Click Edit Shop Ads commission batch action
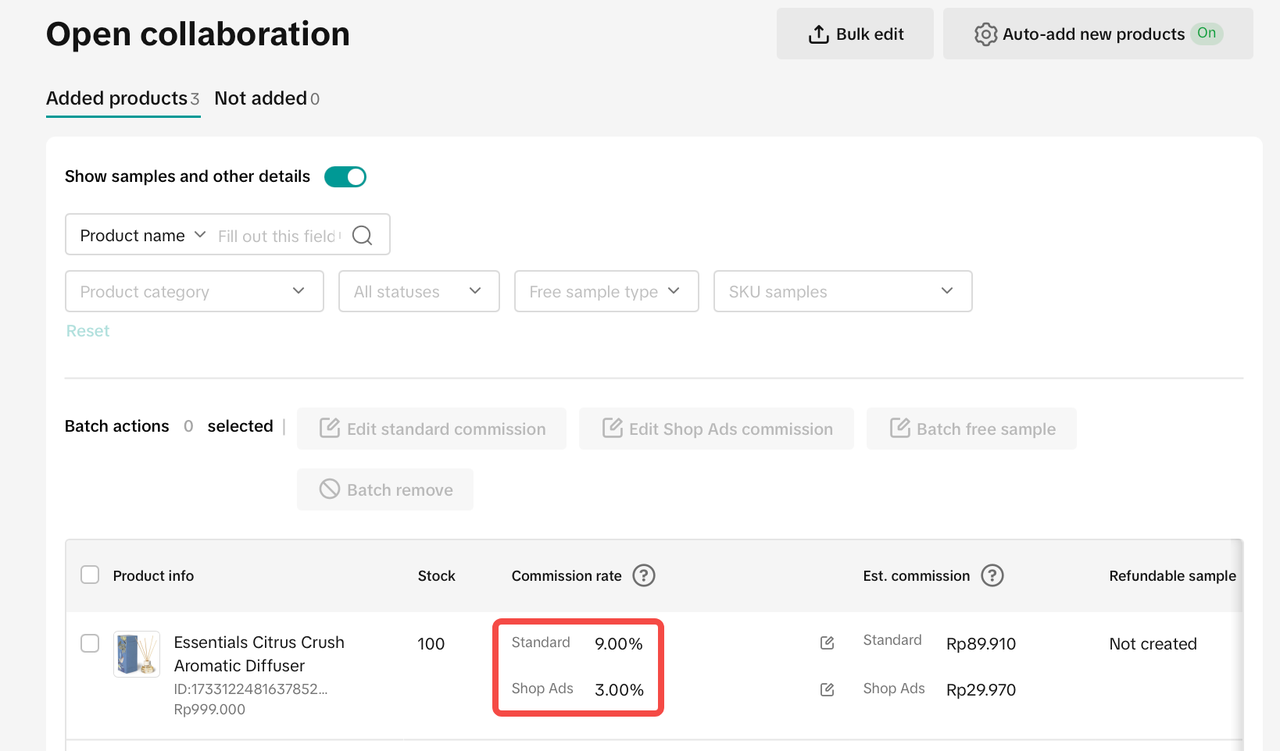Image resolution: width=1280 pixels, height=751 pixels. tap(716, 429)
